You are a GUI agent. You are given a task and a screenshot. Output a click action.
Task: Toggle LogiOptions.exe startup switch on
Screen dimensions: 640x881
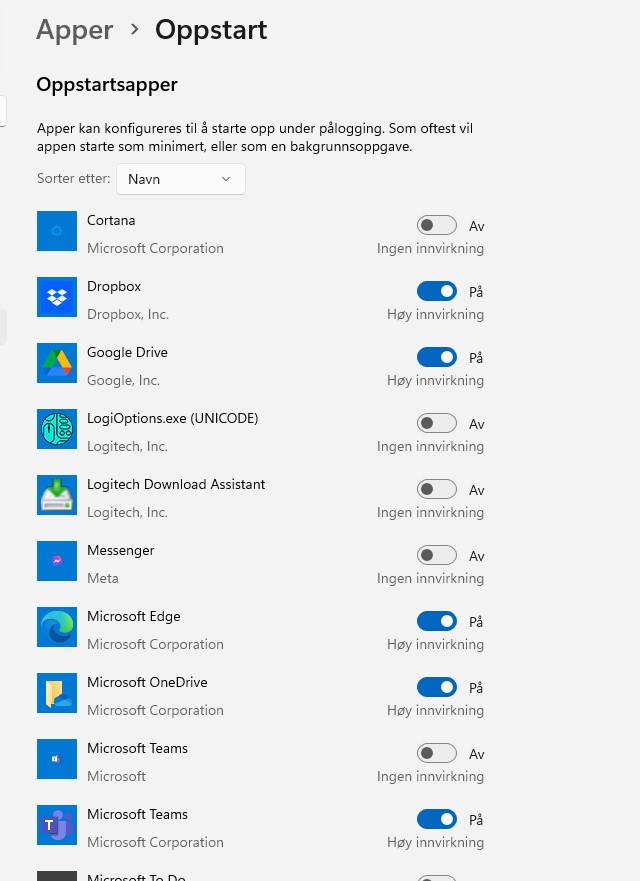(436, 424)
